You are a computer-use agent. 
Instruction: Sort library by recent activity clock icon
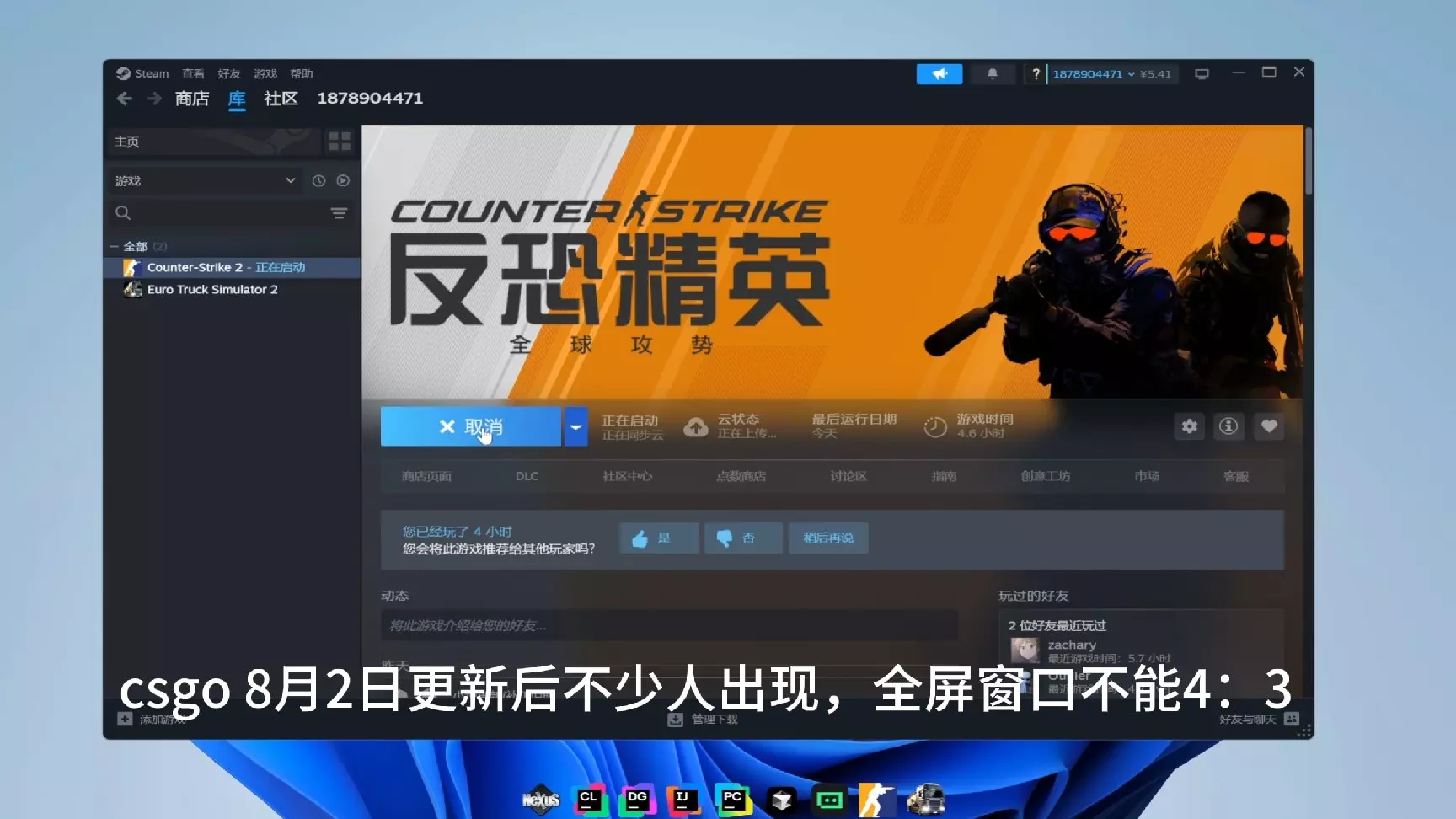(318, 180)
